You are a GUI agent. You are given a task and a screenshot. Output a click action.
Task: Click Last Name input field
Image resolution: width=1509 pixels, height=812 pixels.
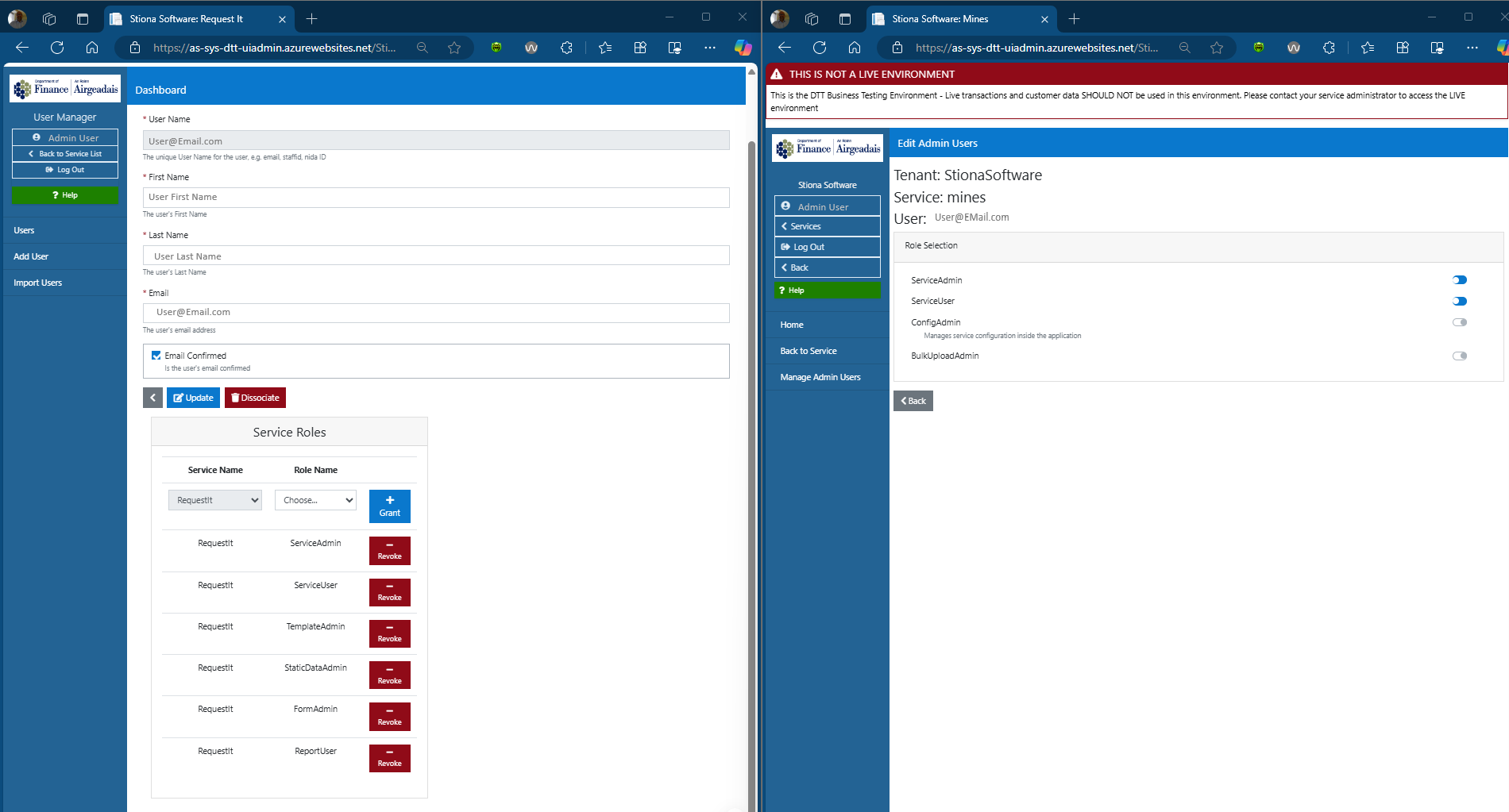[x=436, y=256]
